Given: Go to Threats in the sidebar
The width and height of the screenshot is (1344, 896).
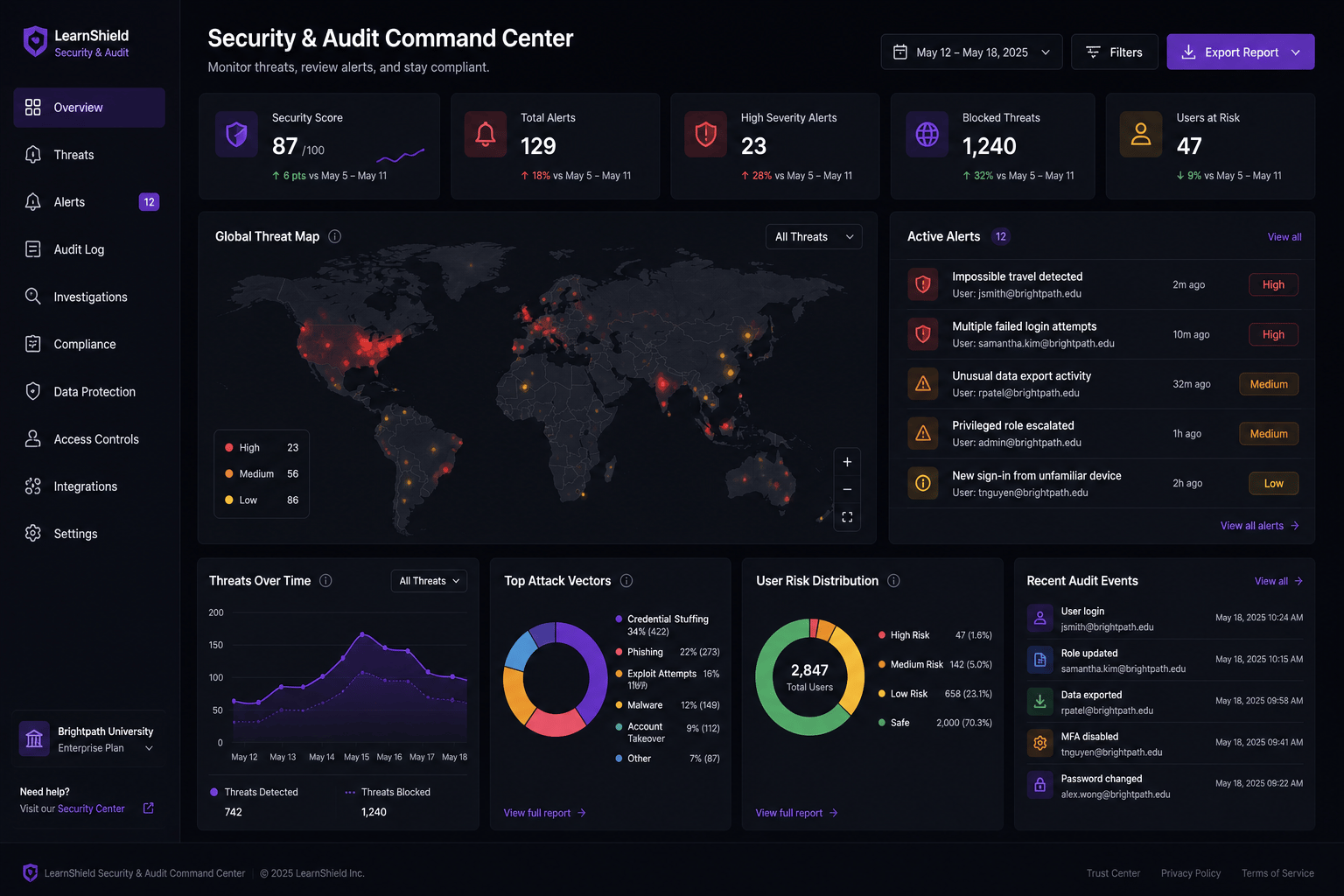Looking at the screenshot, I should 89,155.
